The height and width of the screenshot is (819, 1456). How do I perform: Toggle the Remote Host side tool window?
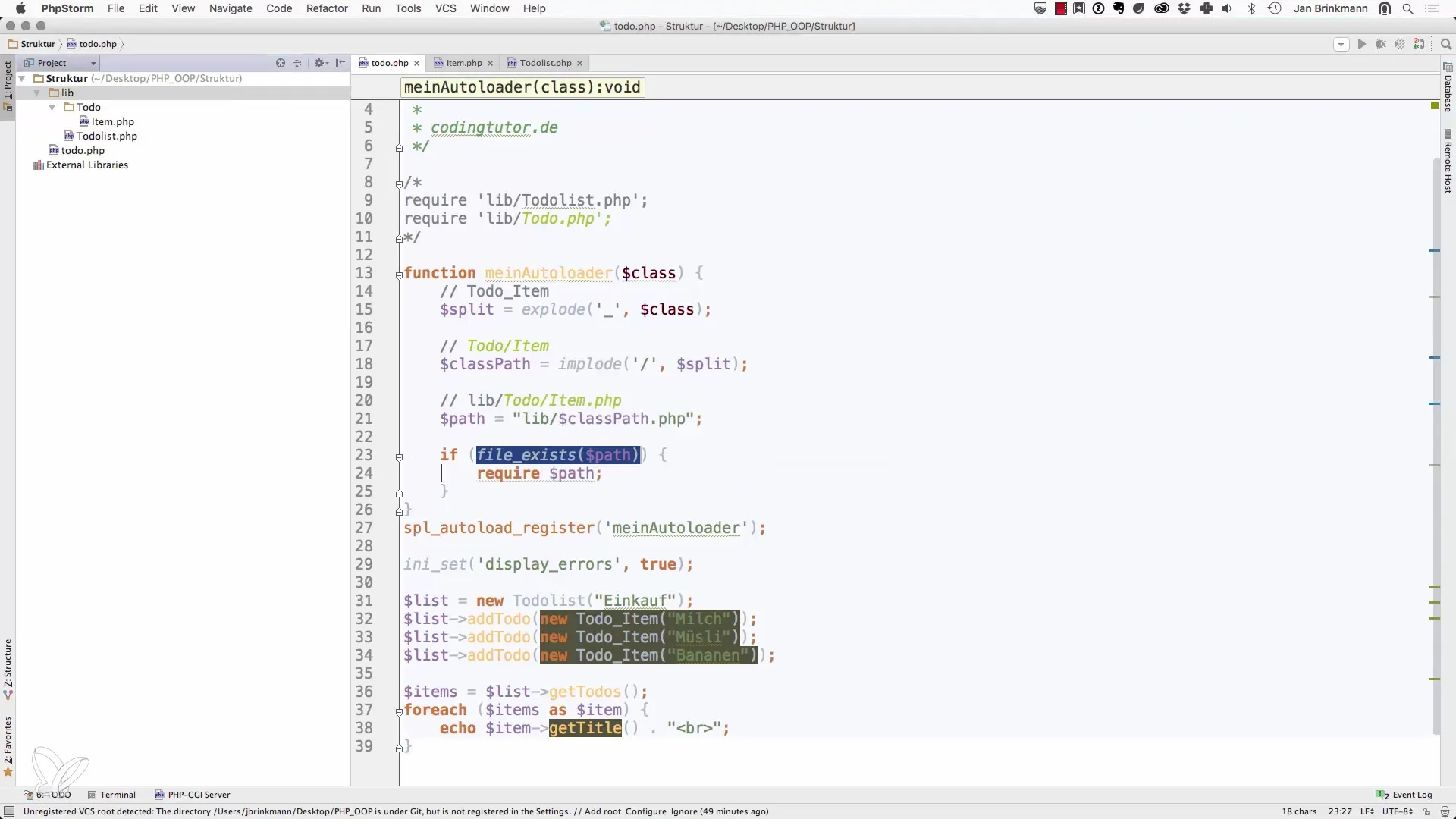[x=1448, y=162]
